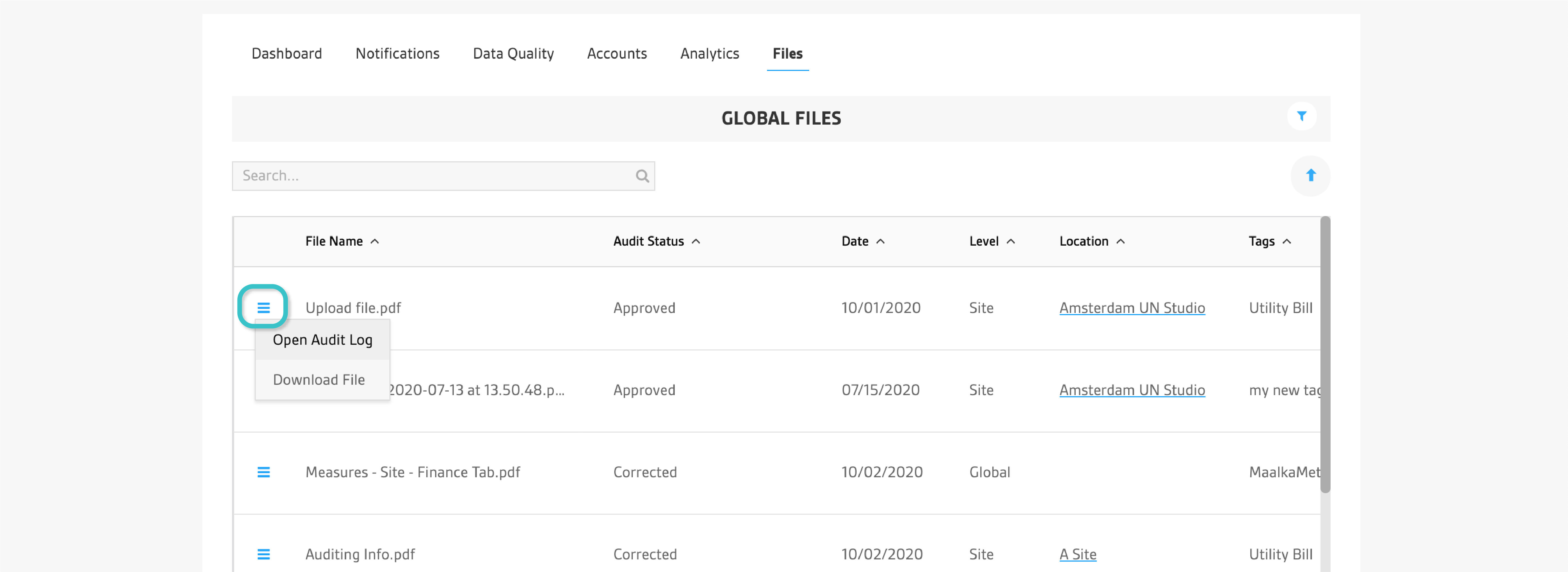The image size is (1568, 572).
Task: Click Utility Bill tag in Upload file.pdf row
Action: click(x=1281, y=308)
